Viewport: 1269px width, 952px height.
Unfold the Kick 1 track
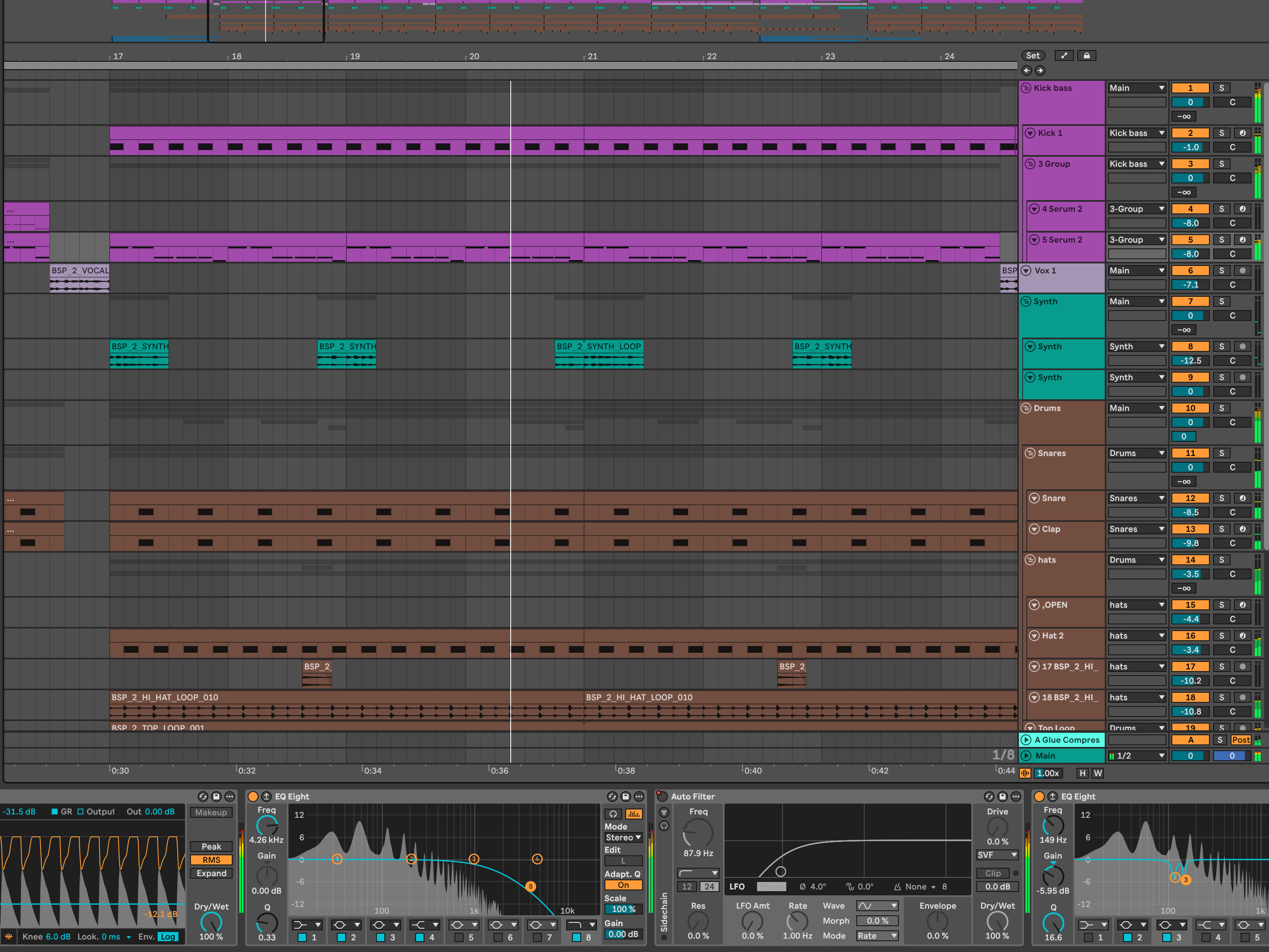1031,133
